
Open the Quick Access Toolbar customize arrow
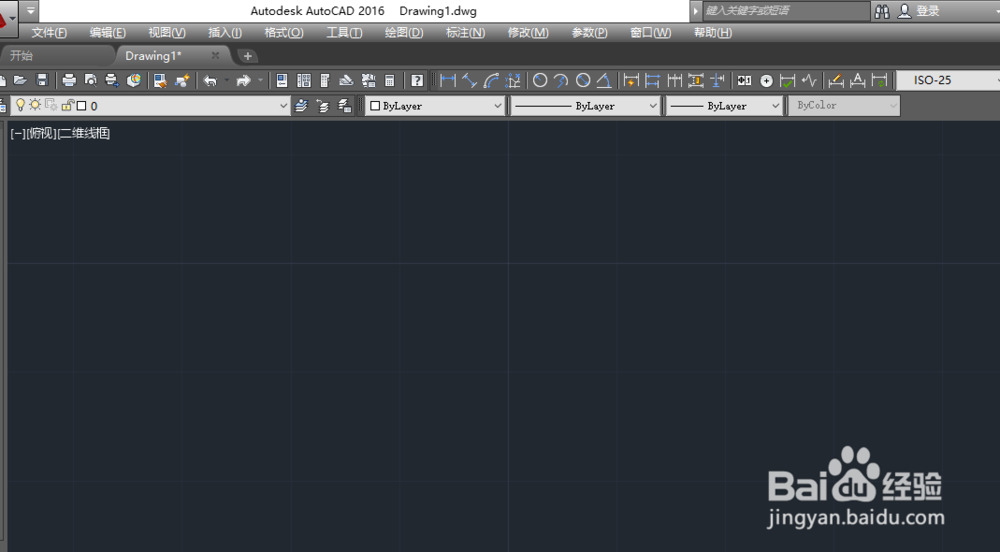pyautogui.click(x=30, y=11)
